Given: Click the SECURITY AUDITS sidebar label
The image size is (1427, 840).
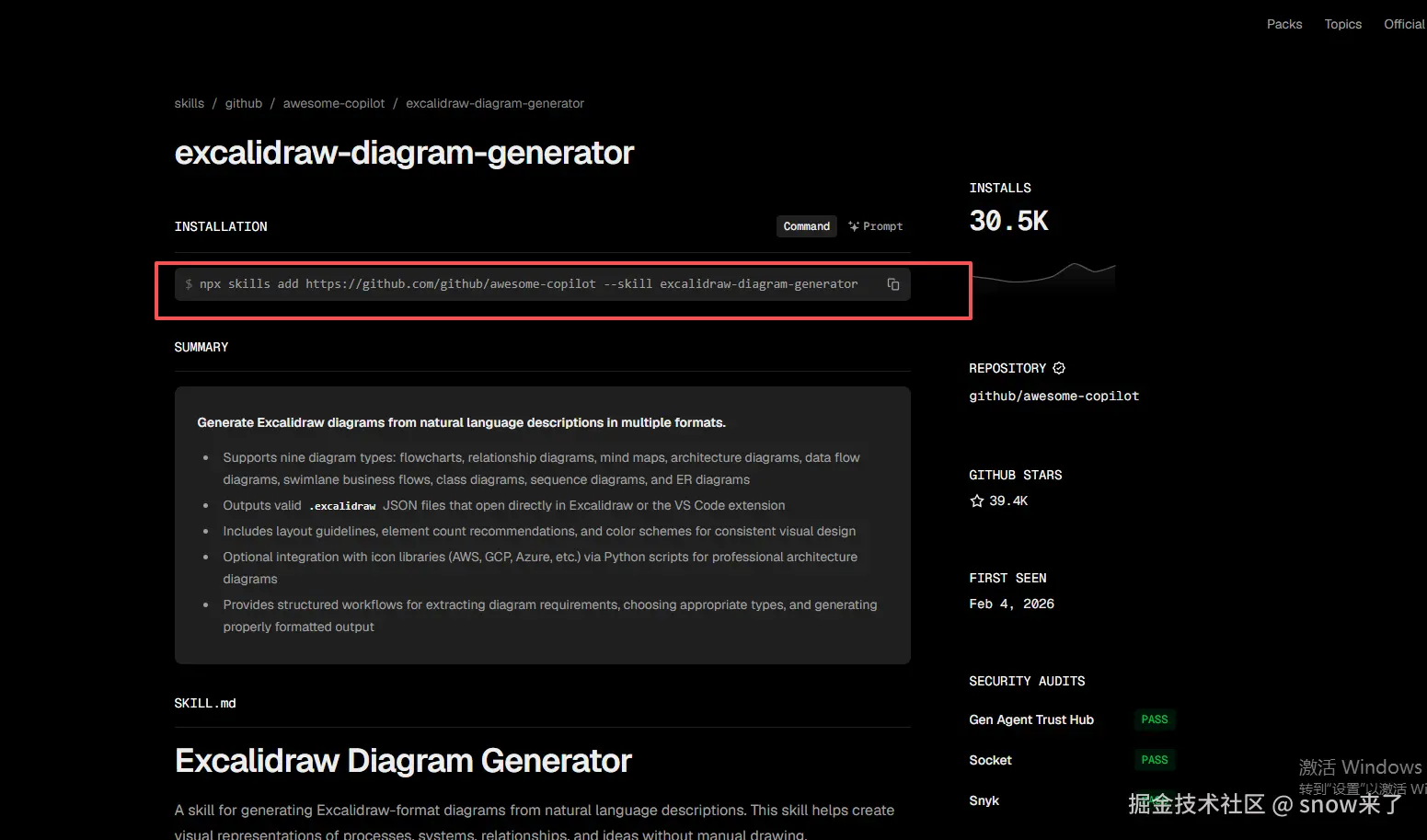Looking at the screenshot, I should [x=1027, y=681].
